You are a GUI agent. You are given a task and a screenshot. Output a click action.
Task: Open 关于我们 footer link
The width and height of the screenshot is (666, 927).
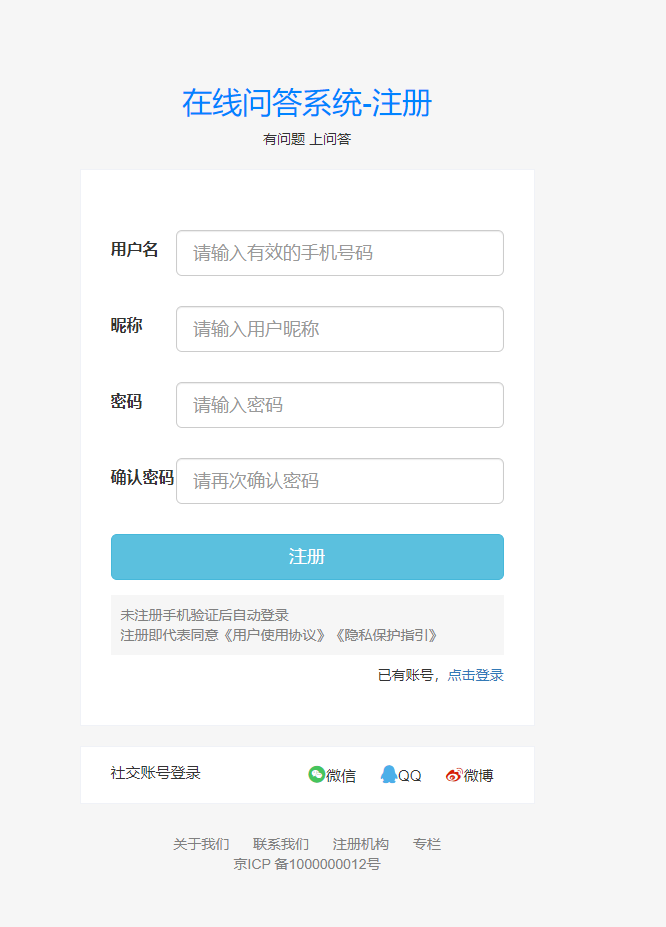(x=201, y=844)
